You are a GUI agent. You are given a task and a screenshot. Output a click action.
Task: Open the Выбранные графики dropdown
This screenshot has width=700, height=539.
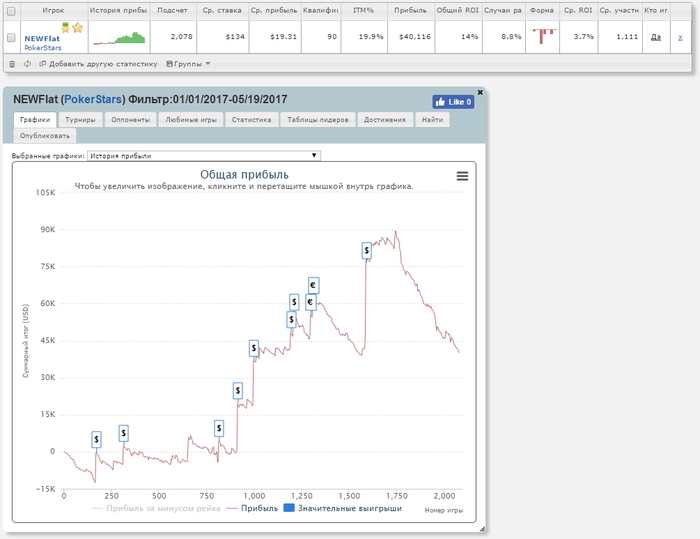(204, 155)
